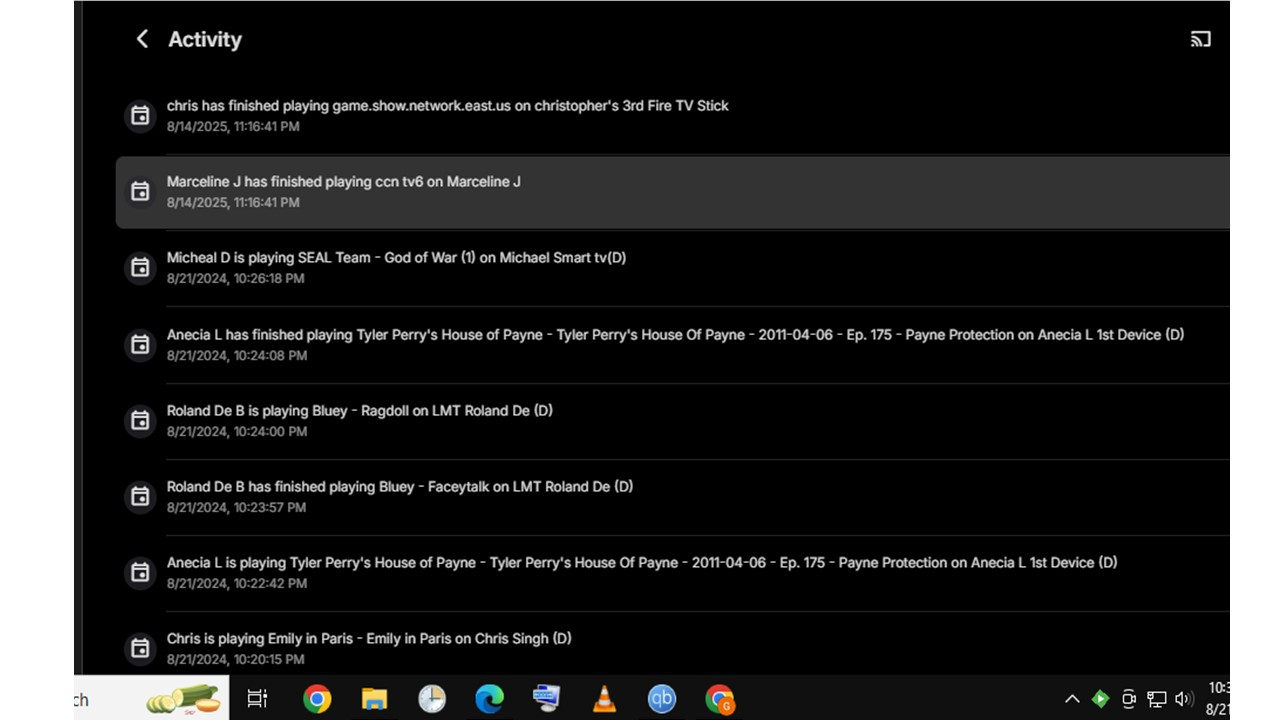Open Google Chrome from the taskbar

click(x=317, y=699)
